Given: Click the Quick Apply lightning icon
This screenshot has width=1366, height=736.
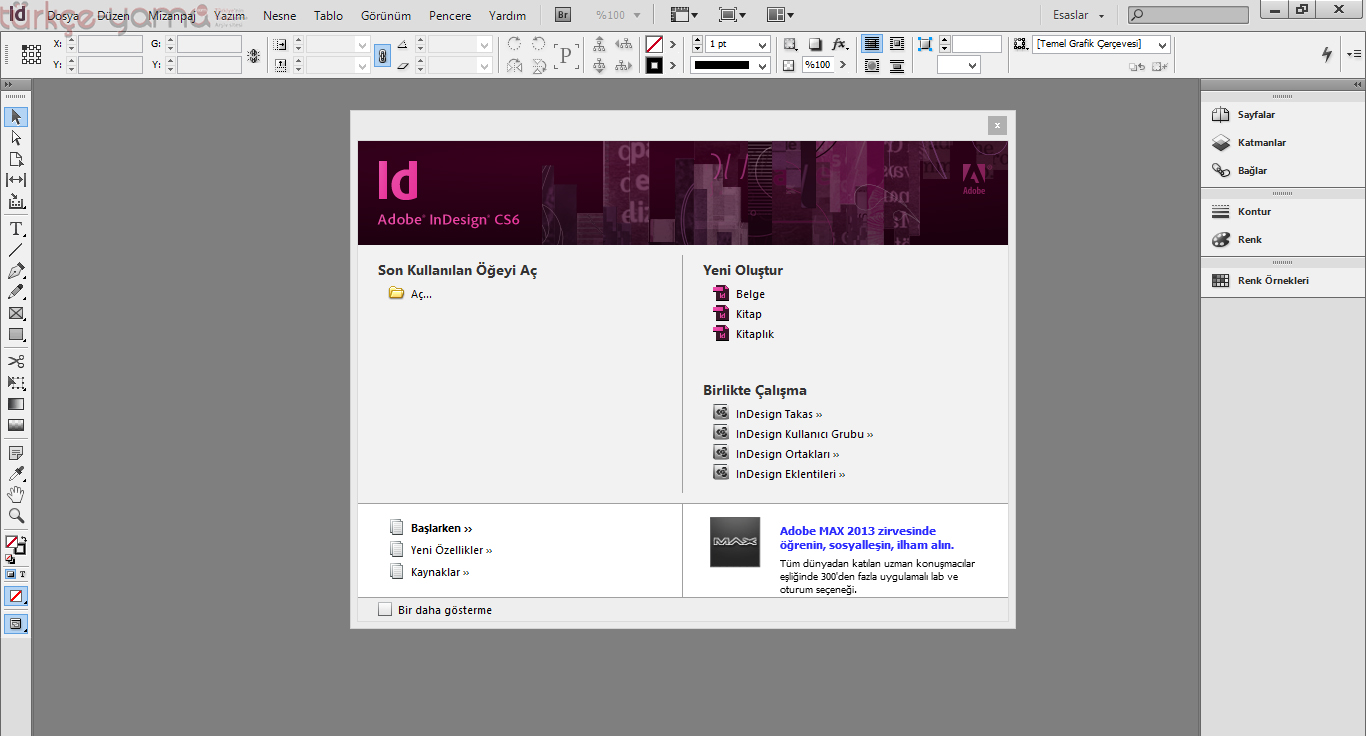Looking at the screenshot, I should click(x=1327, y=54).
